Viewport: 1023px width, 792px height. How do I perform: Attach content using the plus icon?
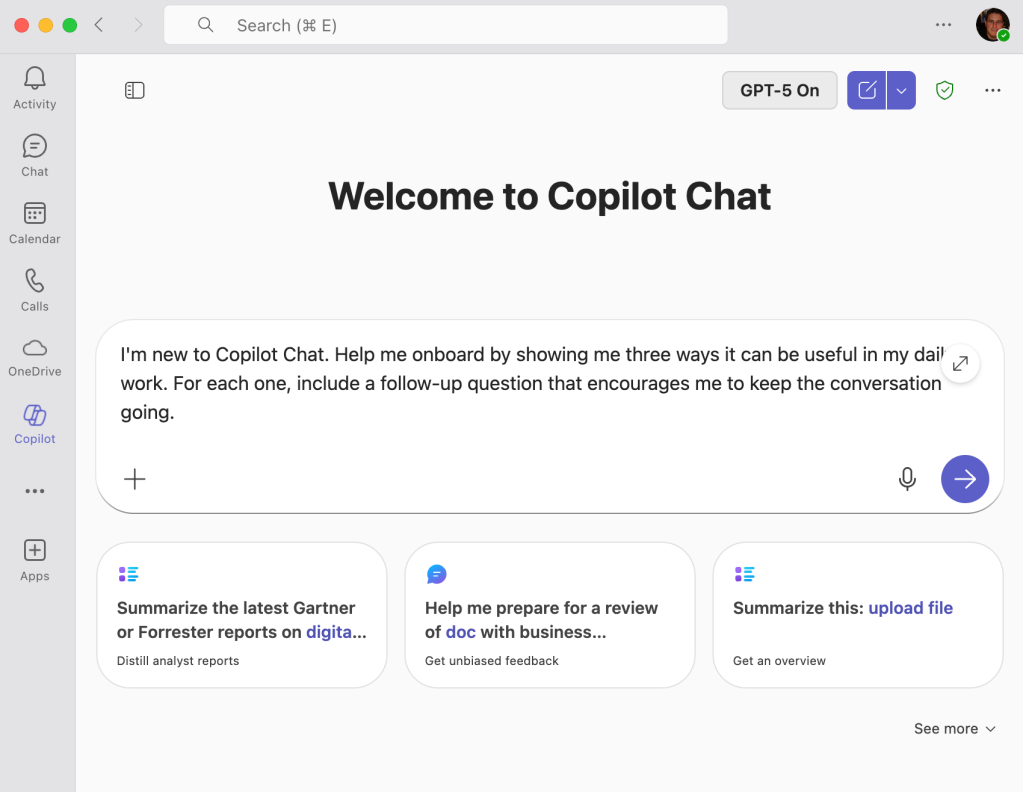134,479
